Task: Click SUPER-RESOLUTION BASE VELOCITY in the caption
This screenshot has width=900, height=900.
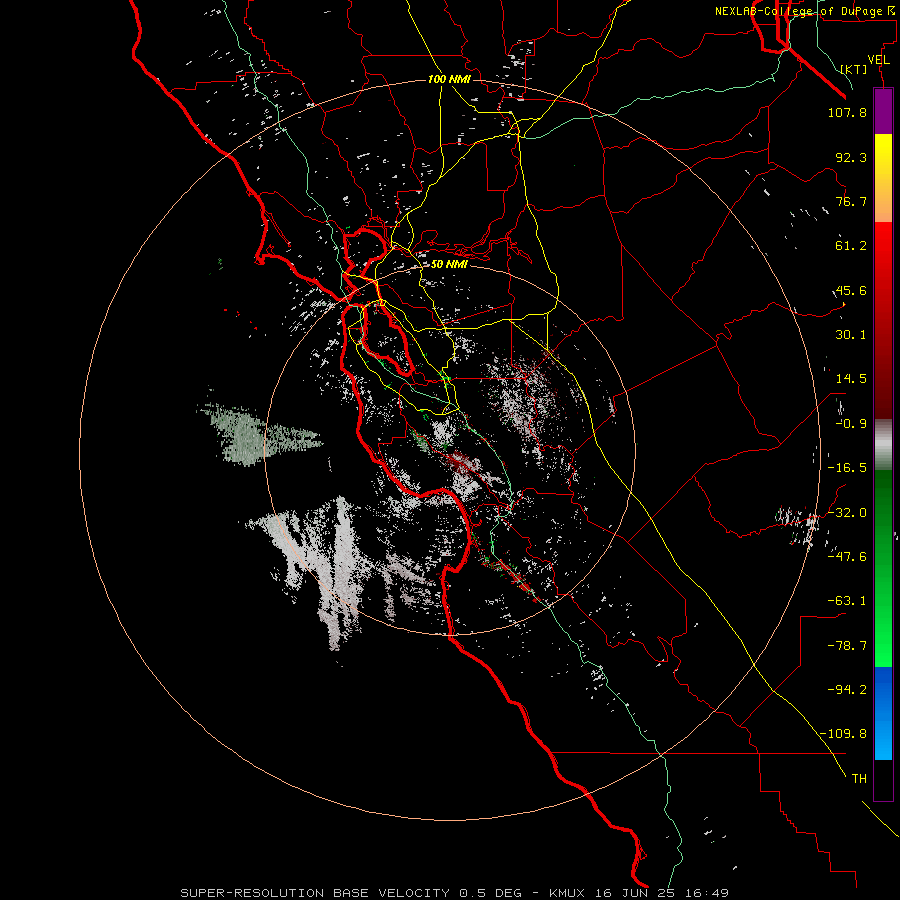Action: (x=315, y=893)
